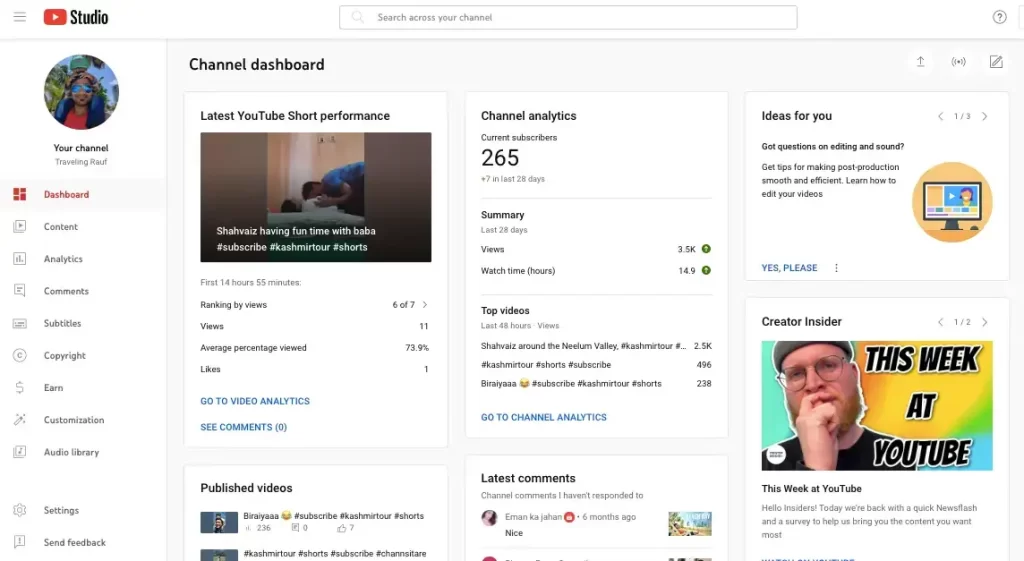The height and width of the screenshot is (561, 1024).
Task: Click the Comments speech icon in sidebar
Action: [20, 291]
